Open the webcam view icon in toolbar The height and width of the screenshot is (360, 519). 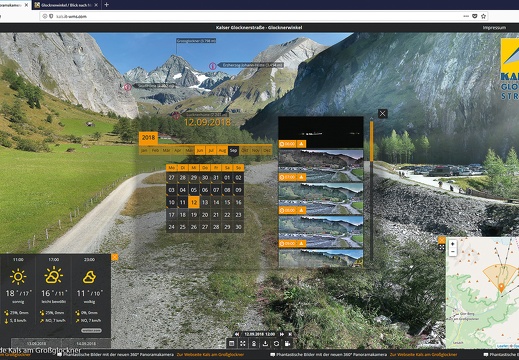pyautogui.click(x=254, y=343)
